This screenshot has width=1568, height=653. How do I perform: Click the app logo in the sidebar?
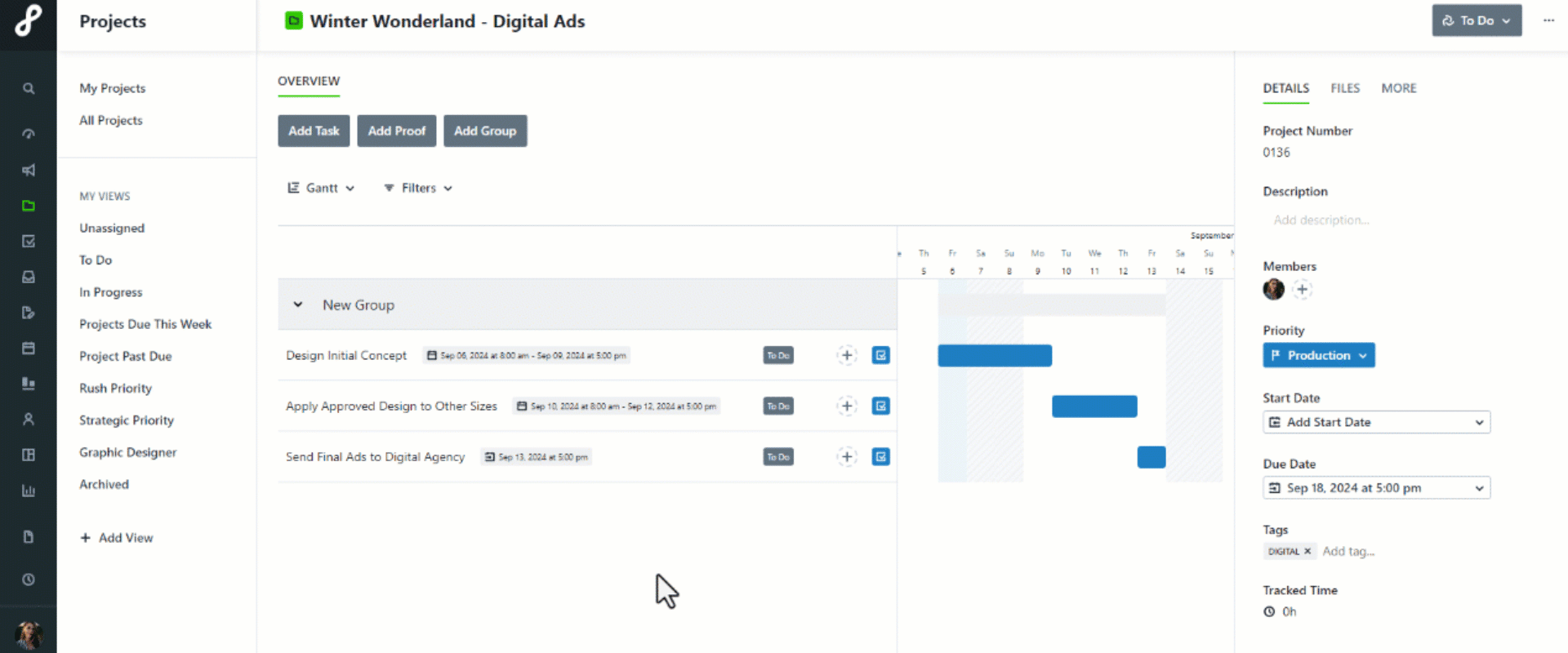point(28,20)
